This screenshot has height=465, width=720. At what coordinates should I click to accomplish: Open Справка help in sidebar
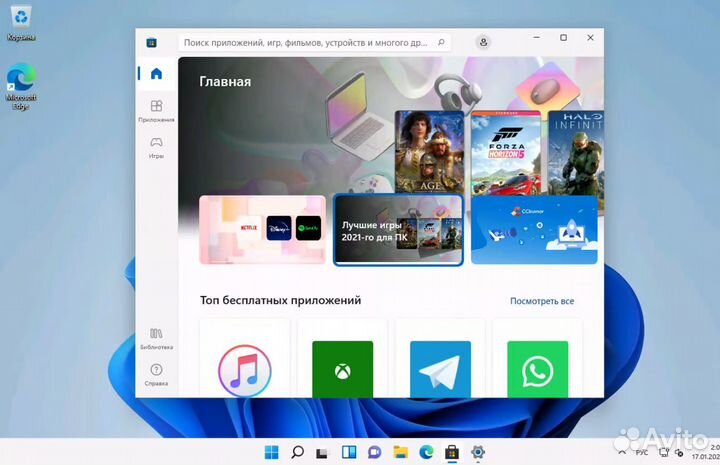[x=157, y=375]
